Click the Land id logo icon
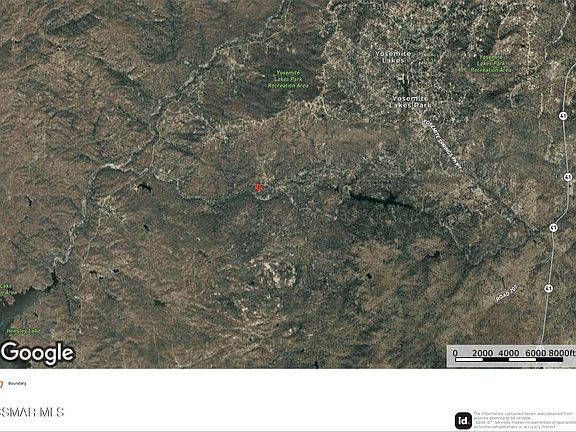Viewport: 576px width, 432px height. 463,421
